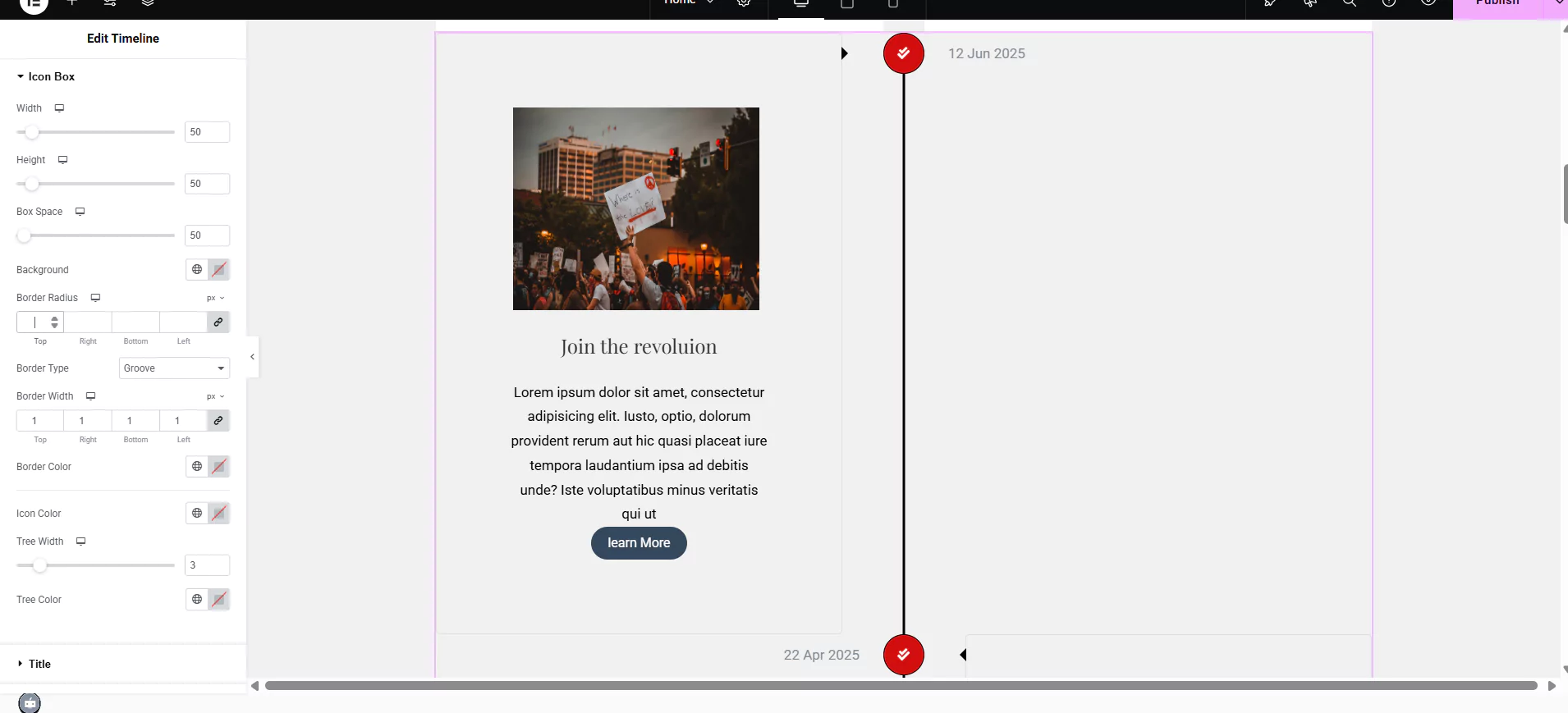The height and width of the screenshot is (713, 1568).
Task: Click the Border Width responsive device icon
Action: pos(90,396)
